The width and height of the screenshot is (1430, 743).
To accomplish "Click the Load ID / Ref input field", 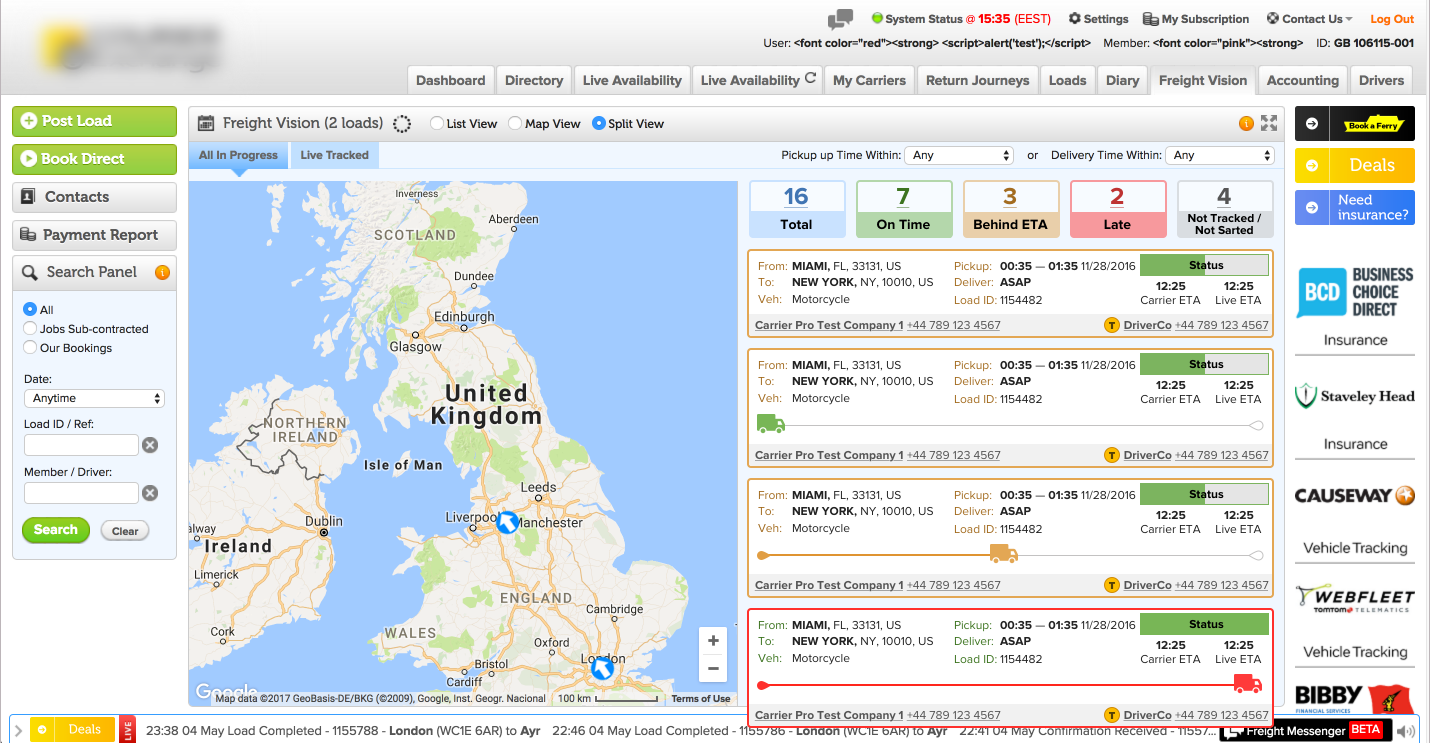I will click(81, 445).
